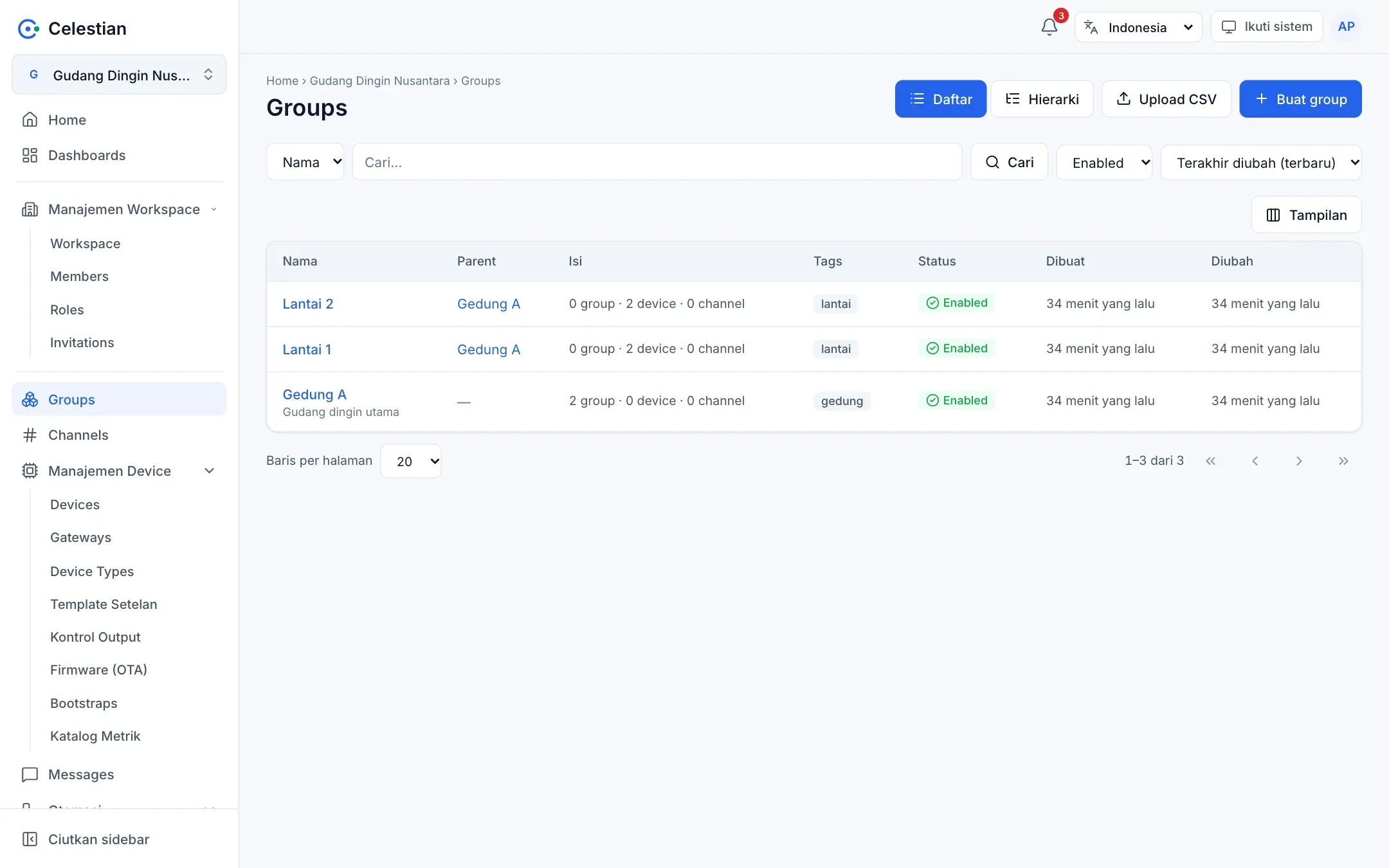Change language via Indonesia dropdown
Screen dimensions: 1389x868
1138,27
